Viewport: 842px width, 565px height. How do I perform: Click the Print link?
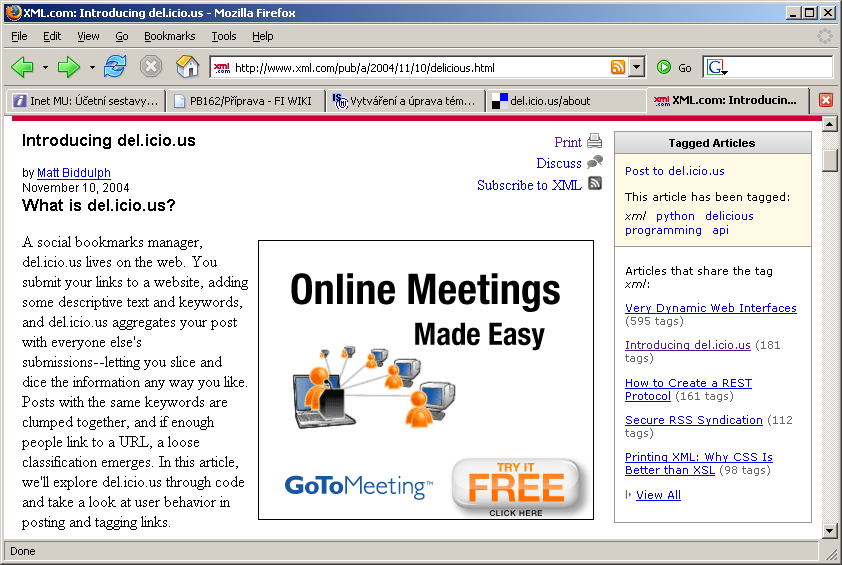pos(568,142)
